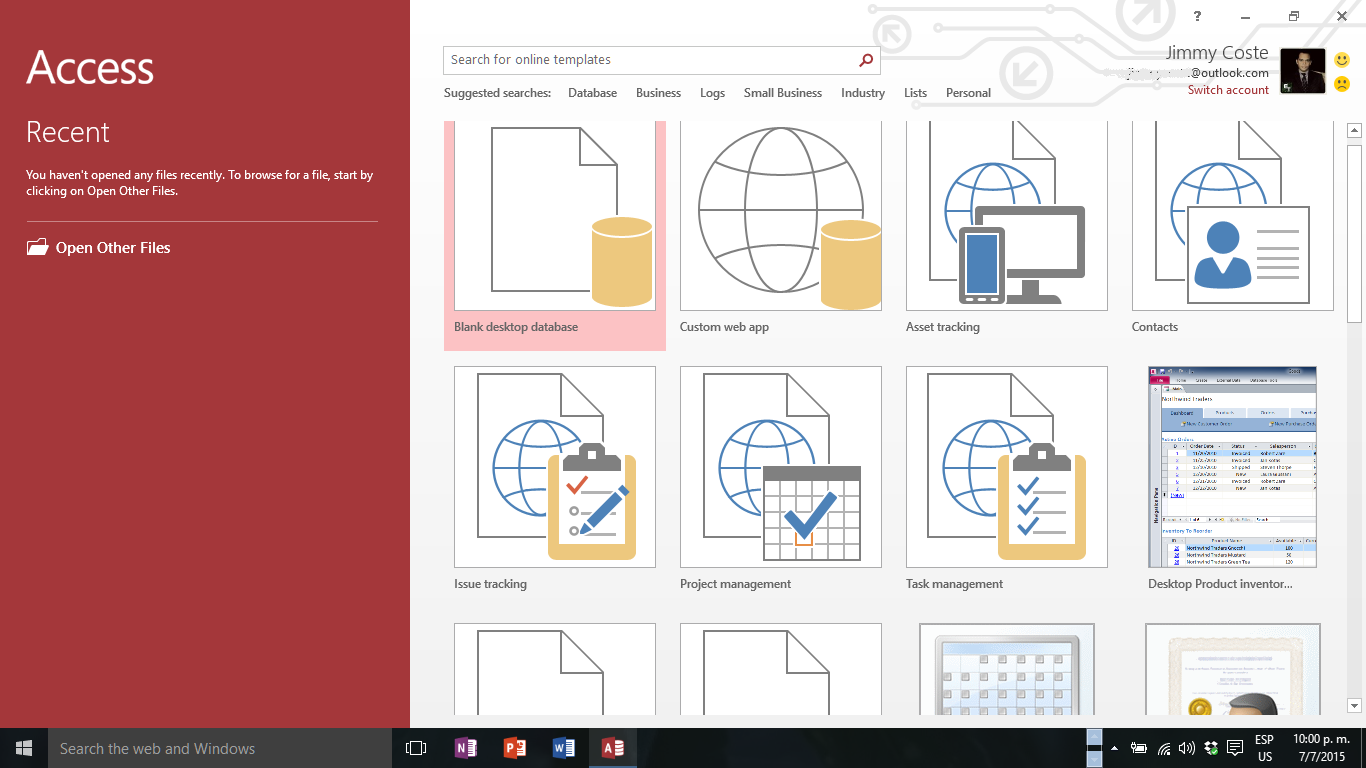Click the search magnifier icon
This screenshot has width=1366, height=768.
tap(866, 60)
